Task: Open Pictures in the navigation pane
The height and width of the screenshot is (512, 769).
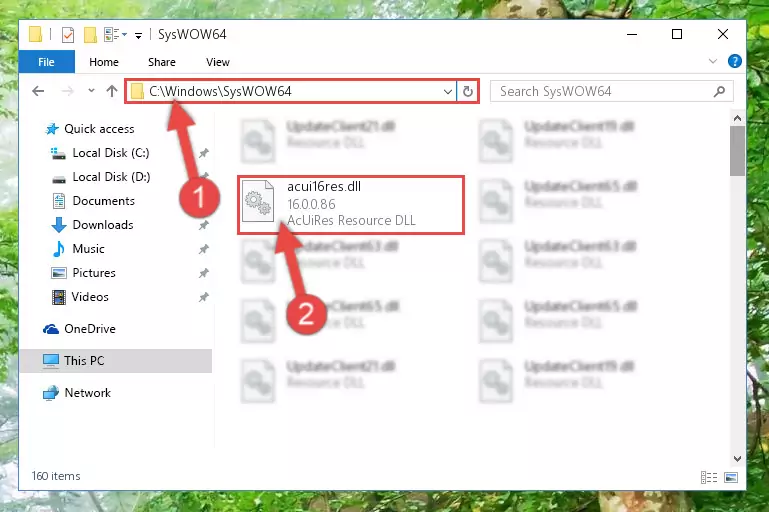Action: (94, 273)
